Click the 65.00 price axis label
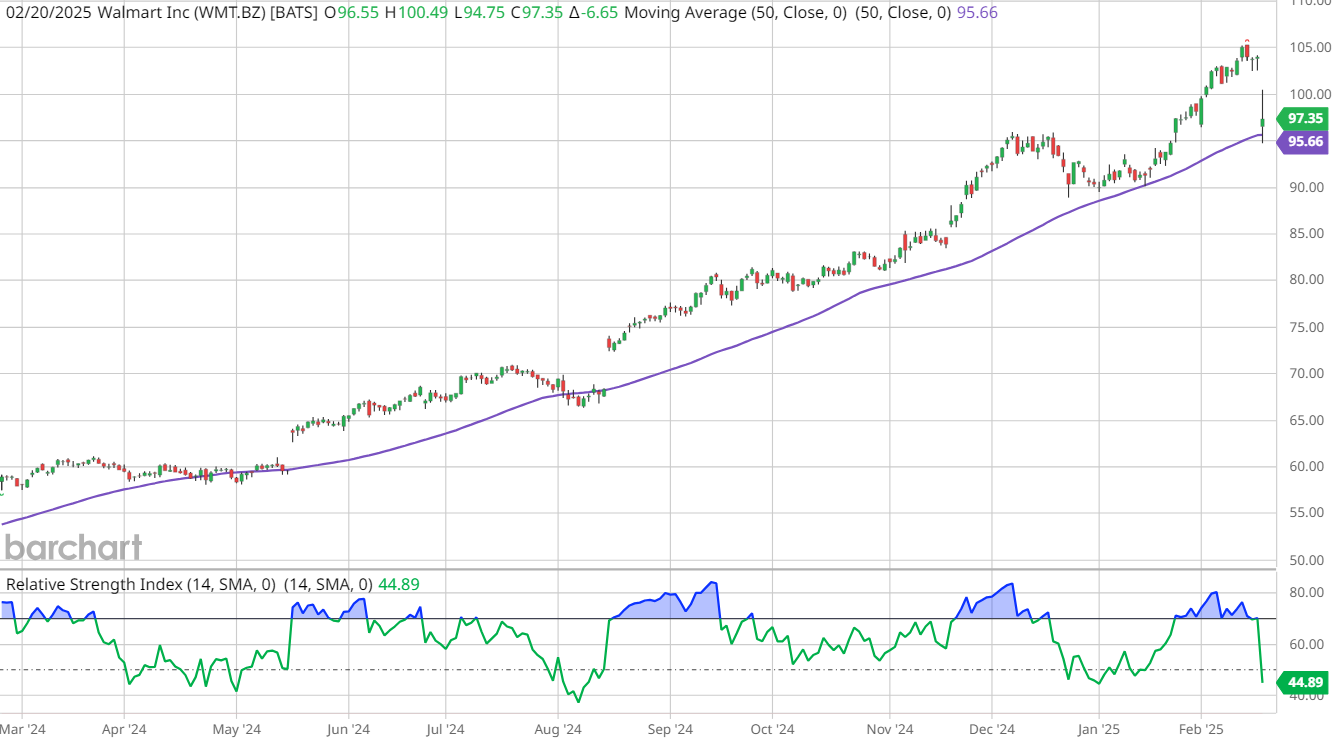1337x743 pixels. pos(1309,420)
